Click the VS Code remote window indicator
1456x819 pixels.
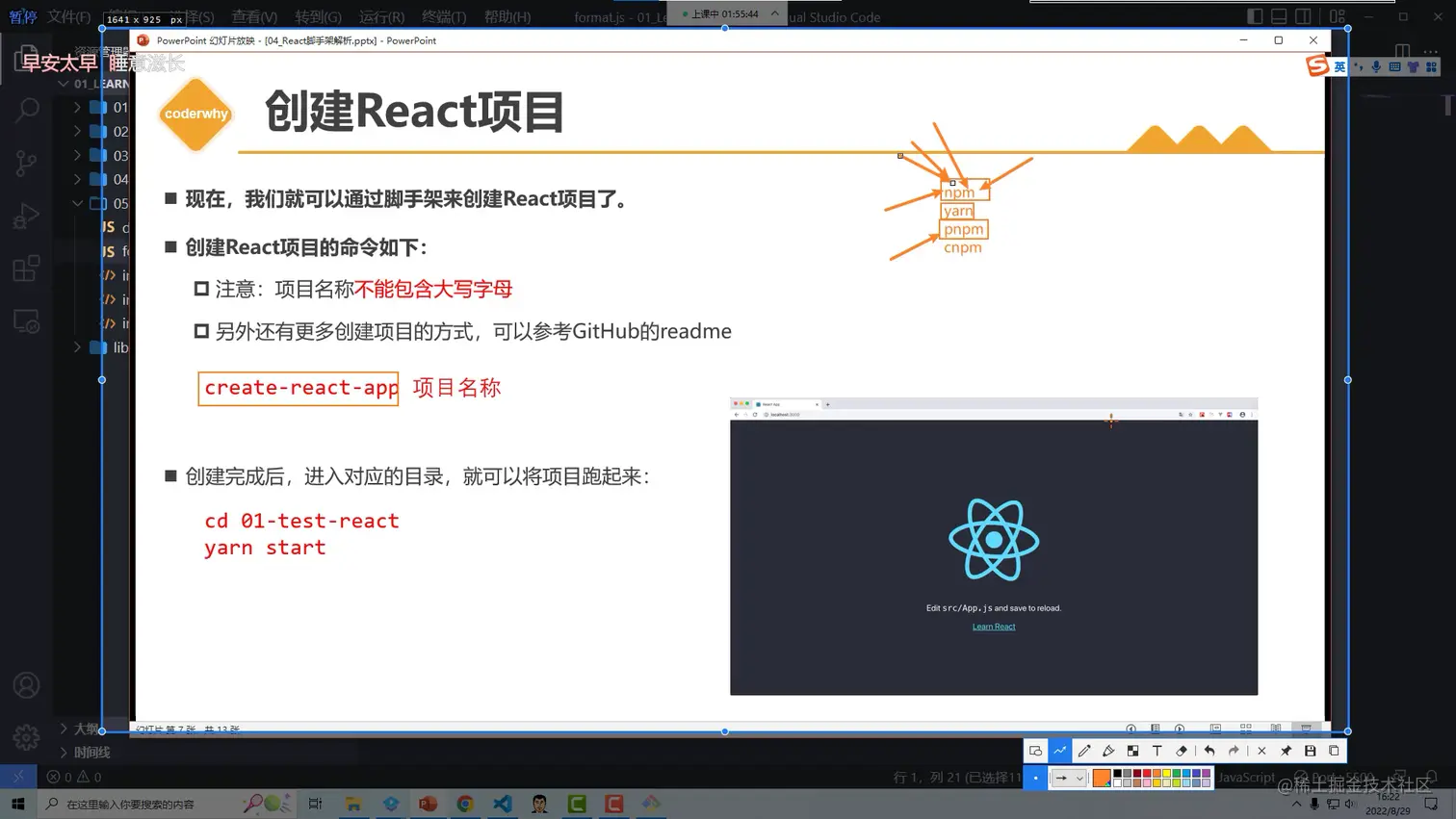coord(18,777)
